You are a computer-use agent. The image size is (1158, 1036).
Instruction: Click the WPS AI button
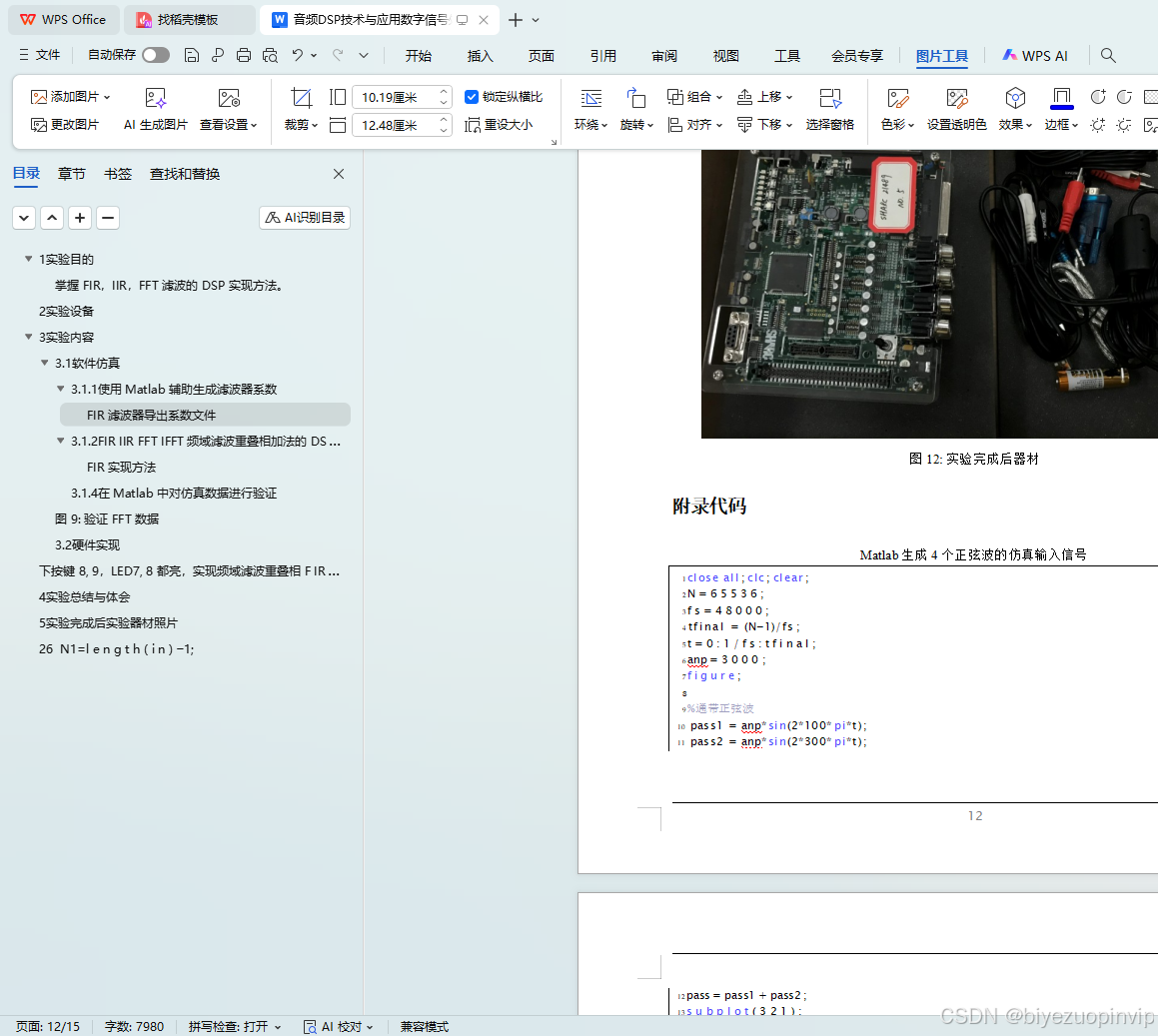coord(1035,55)
